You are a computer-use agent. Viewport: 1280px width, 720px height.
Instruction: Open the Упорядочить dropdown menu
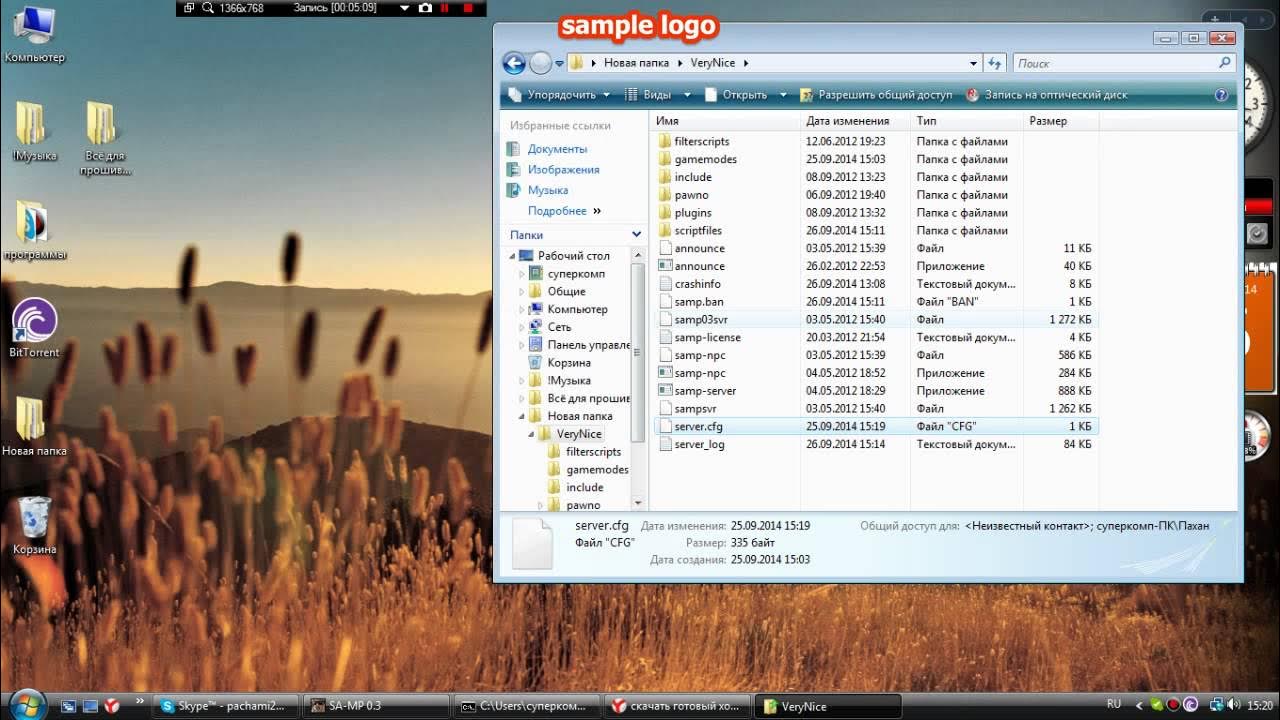click(x=559, y=95)
